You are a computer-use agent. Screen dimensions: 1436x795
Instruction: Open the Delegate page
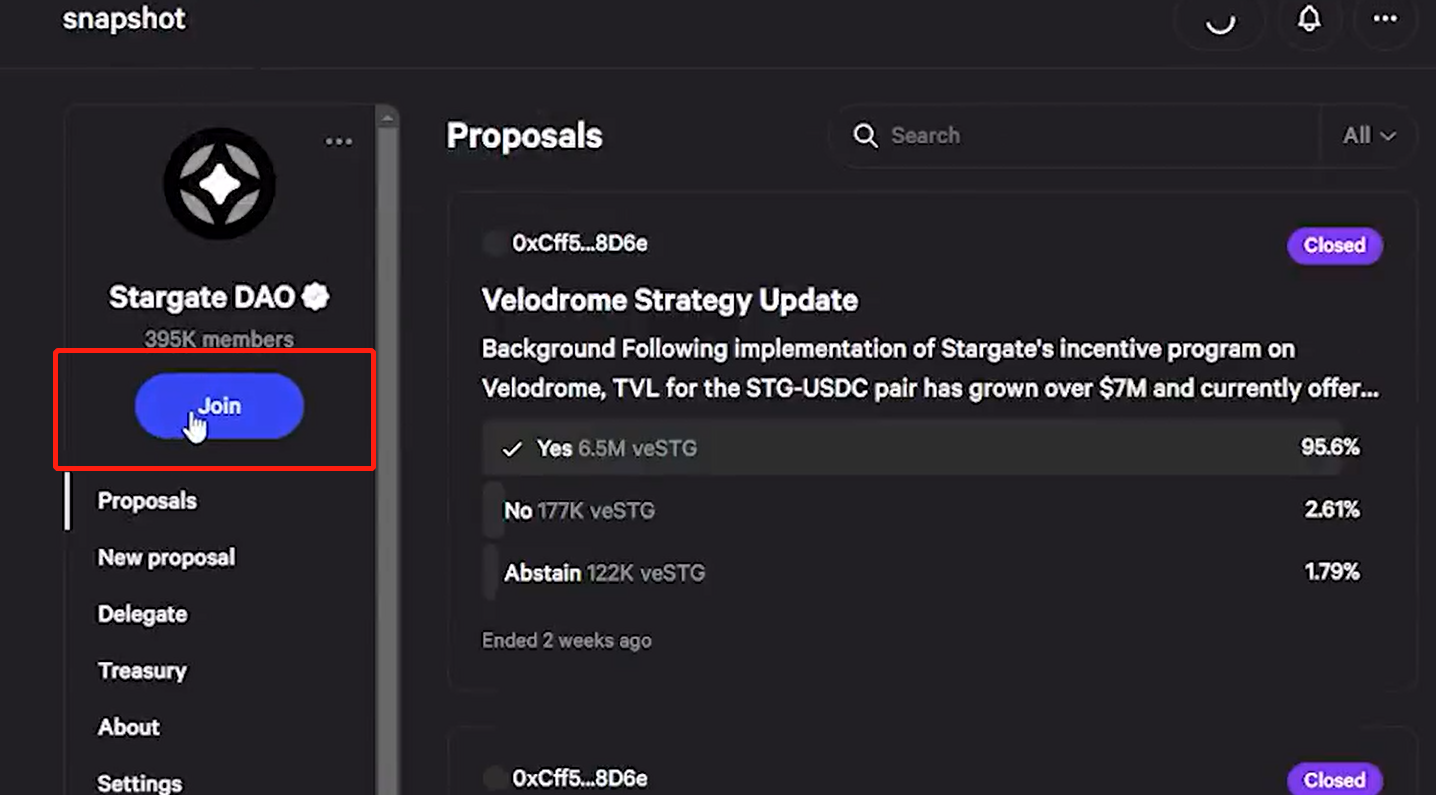(x=142, y=614)
